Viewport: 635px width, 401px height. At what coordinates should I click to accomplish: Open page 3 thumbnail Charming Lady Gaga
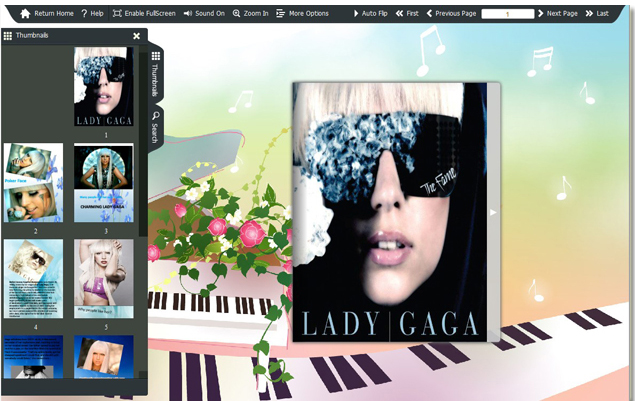[x=104, y=182]
